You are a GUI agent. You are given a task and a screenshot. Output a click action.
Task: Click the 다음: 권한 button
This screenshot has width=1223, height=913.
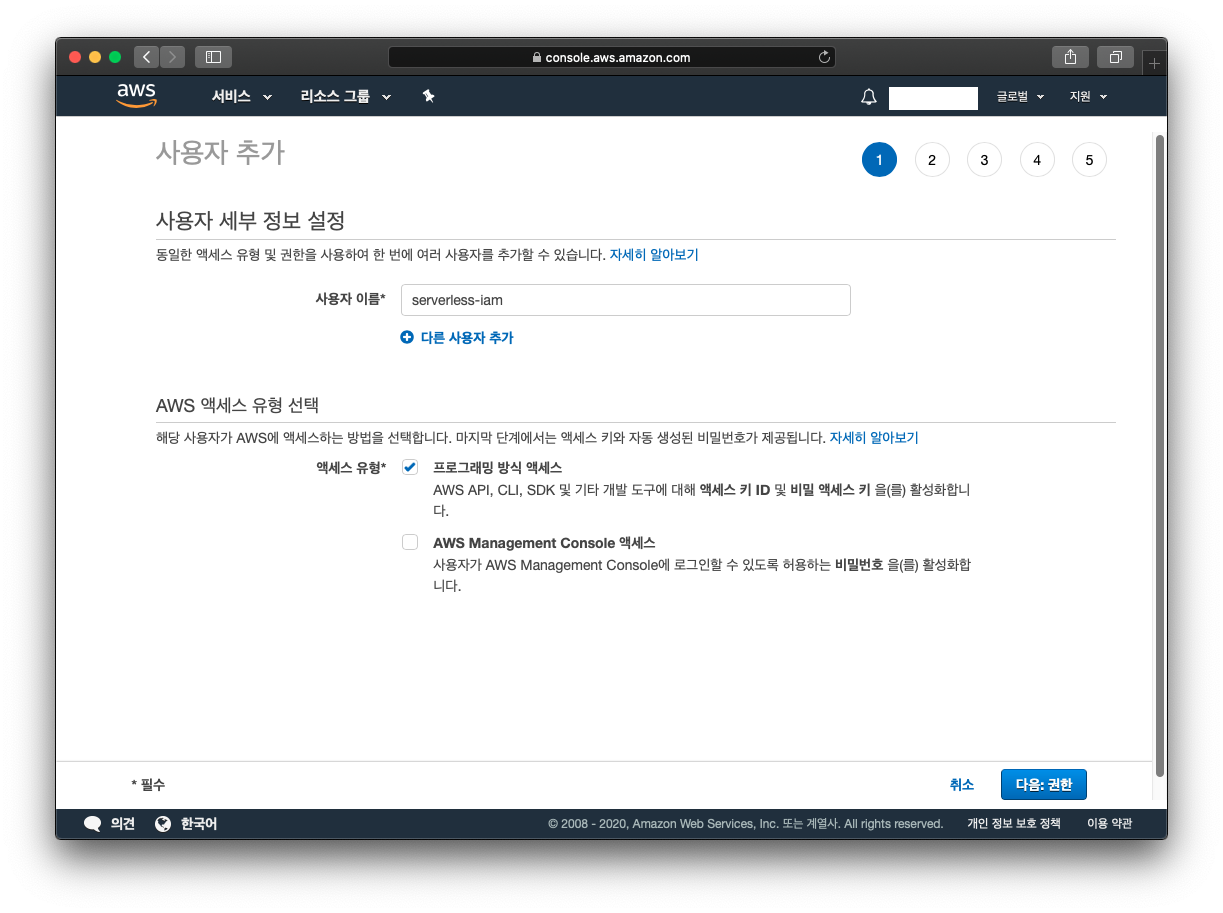(x=1043, y=784)
